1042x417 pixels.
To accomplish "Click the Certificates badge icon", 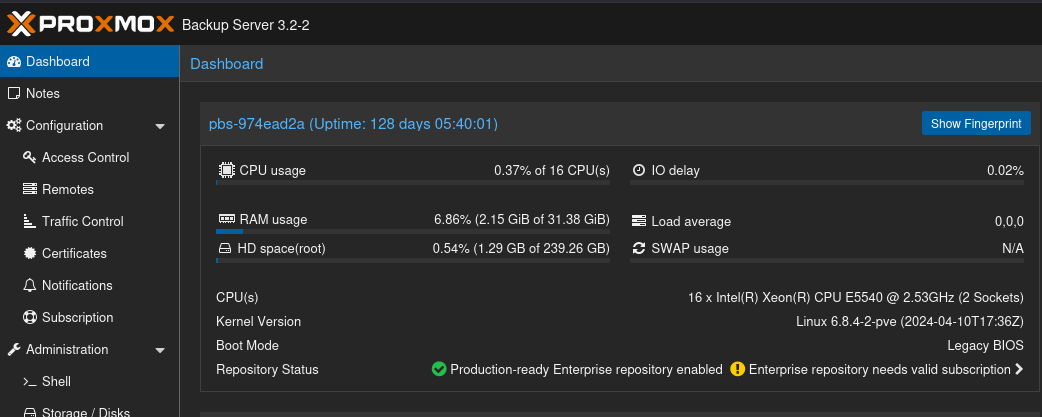I will point(30,254).
